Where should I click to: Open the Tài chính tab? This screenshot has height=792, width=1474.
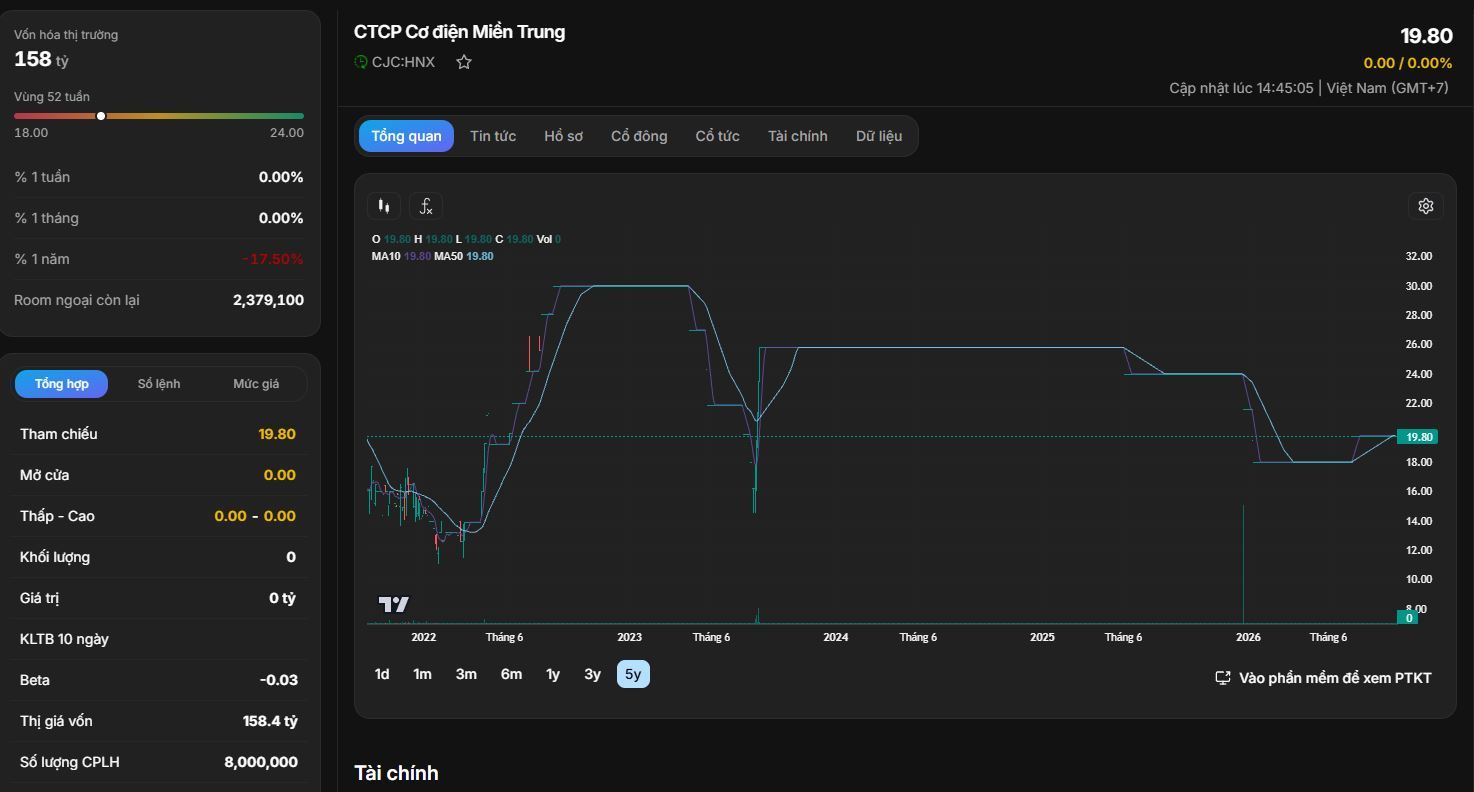click(797, 136)
